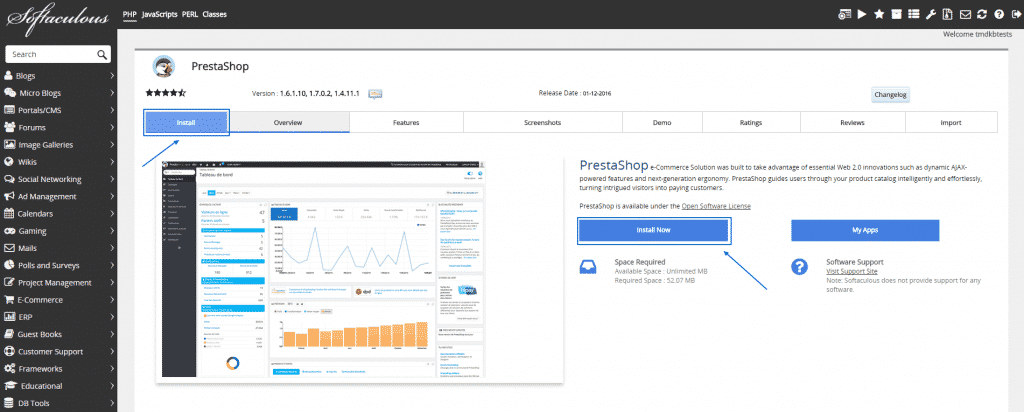This screenshot has width=1024, height=412.
Task: Click the PrestaShop logo icon
Action: 163,67
